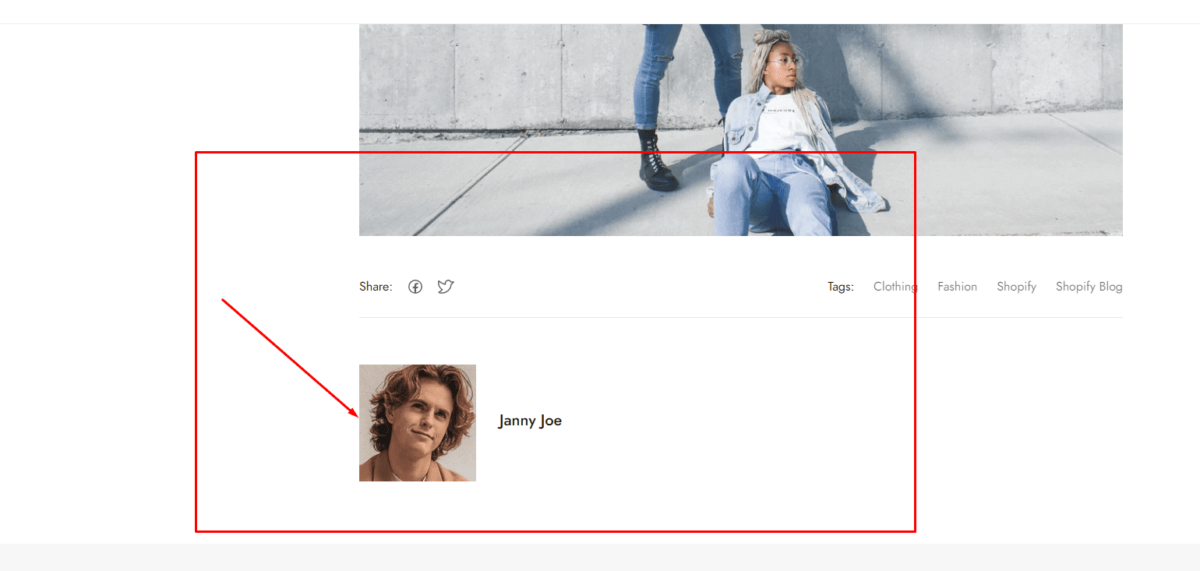Click the Facebook share icon
The width and height of the screenshot is (1200, 571).
pos(415,287)
